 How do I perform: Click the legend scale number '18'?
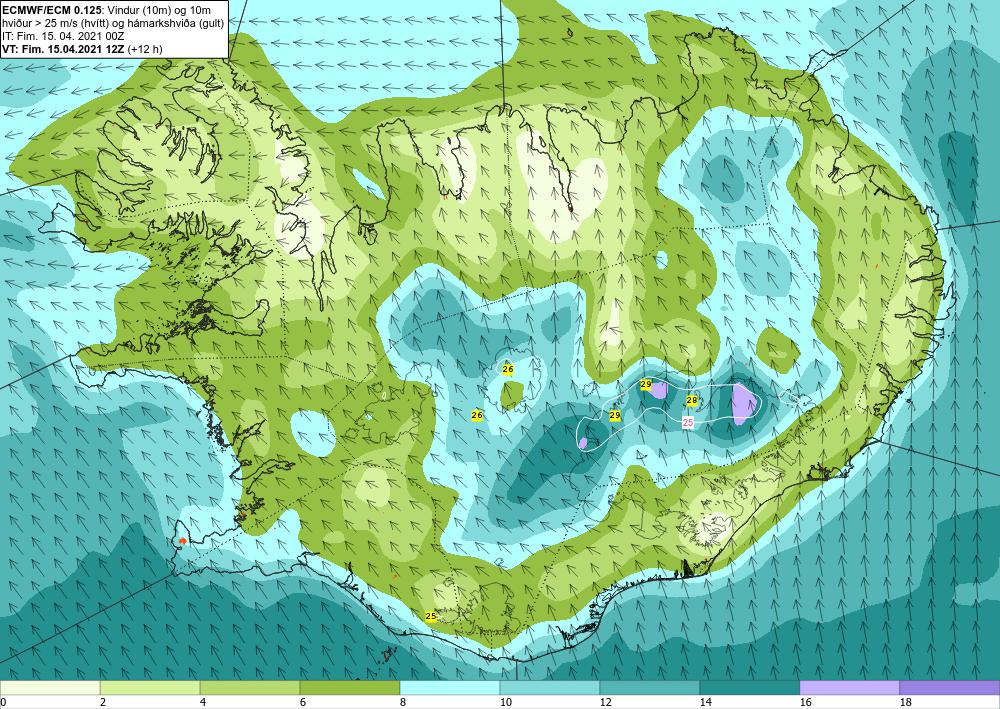(x=905, y=703)
